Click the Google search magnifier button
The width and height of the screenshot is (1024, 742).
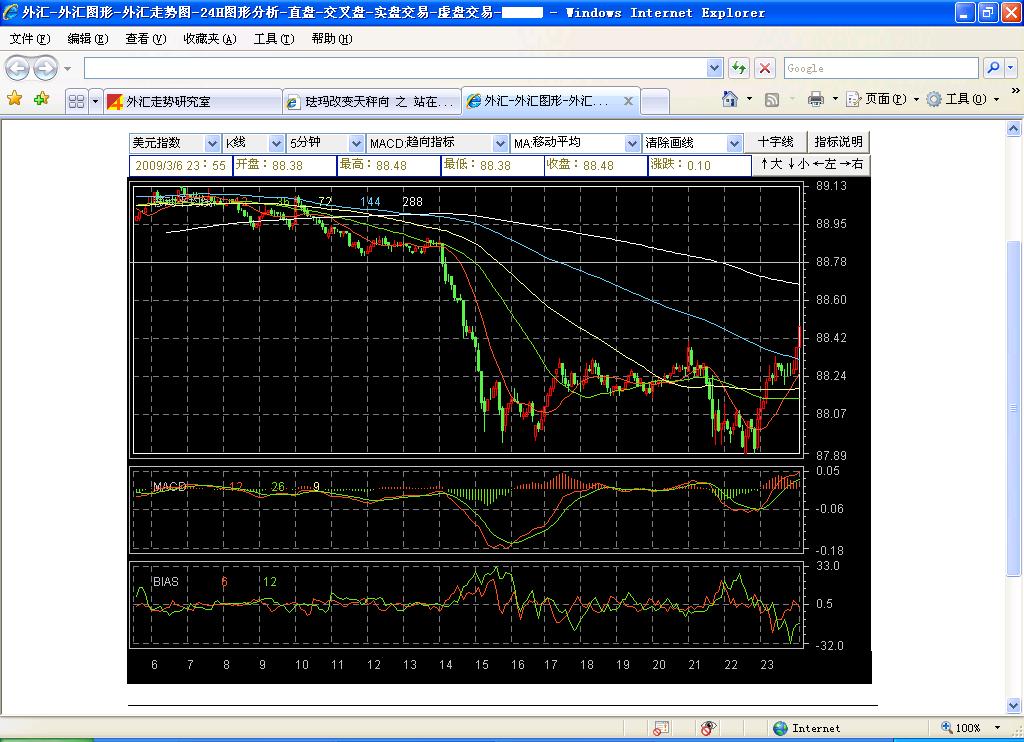[993, 68]
